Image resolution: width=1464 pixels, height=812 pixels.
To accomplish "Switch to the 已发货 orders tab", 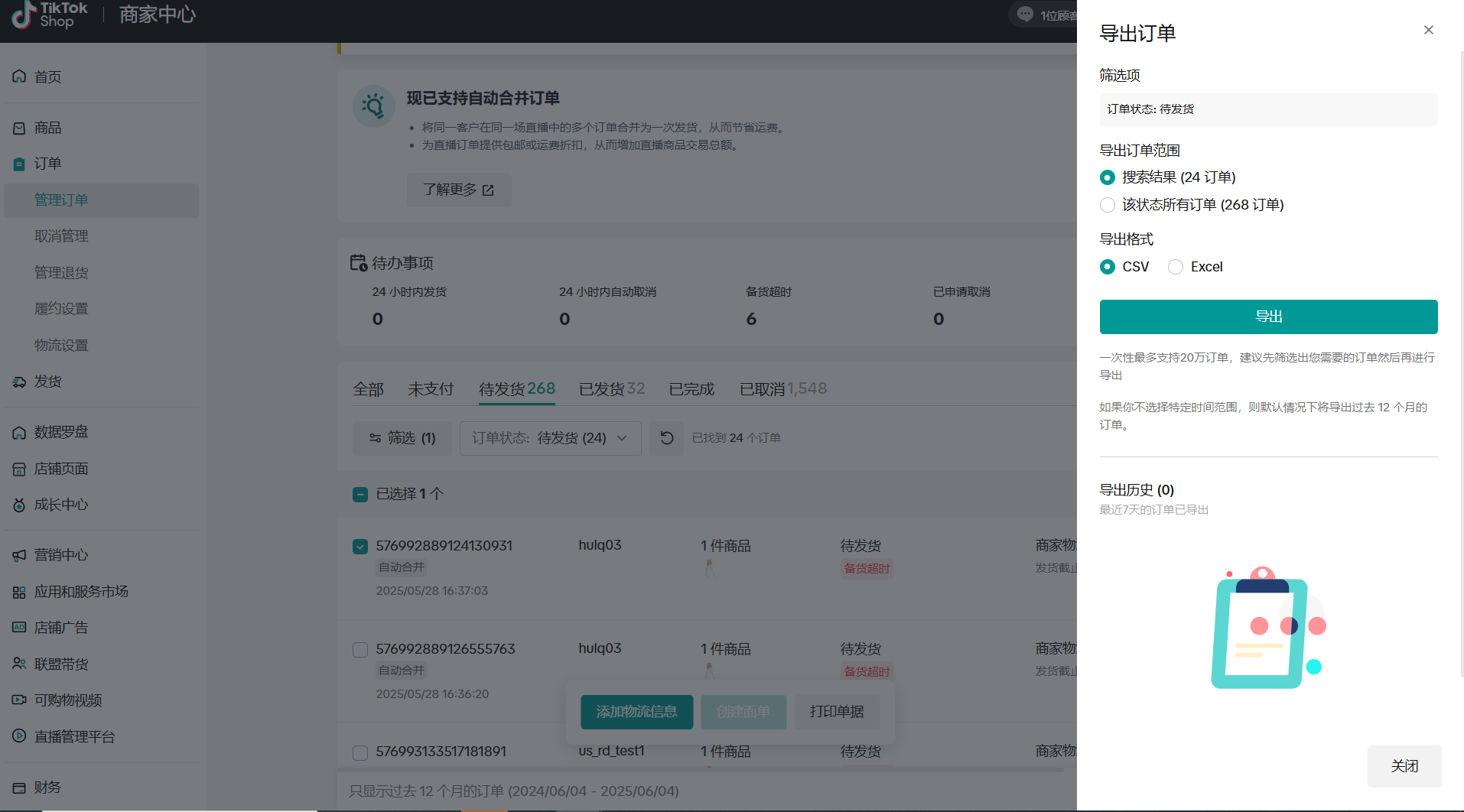I will [x=611, y=389].
